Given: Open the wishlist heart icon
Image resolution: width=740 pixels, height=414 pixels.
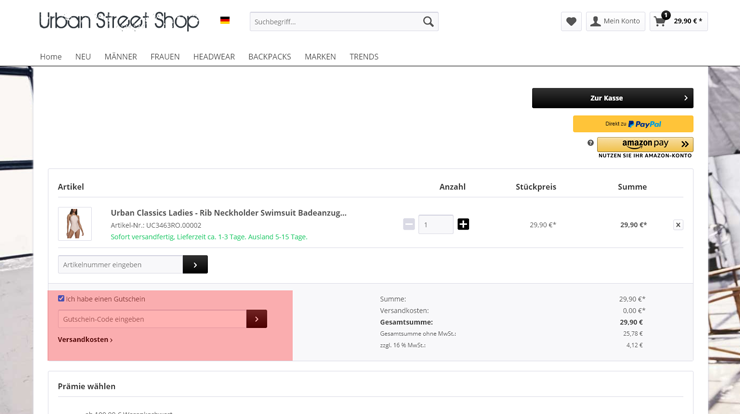Looking at the screenshot, I should [571, 21].
